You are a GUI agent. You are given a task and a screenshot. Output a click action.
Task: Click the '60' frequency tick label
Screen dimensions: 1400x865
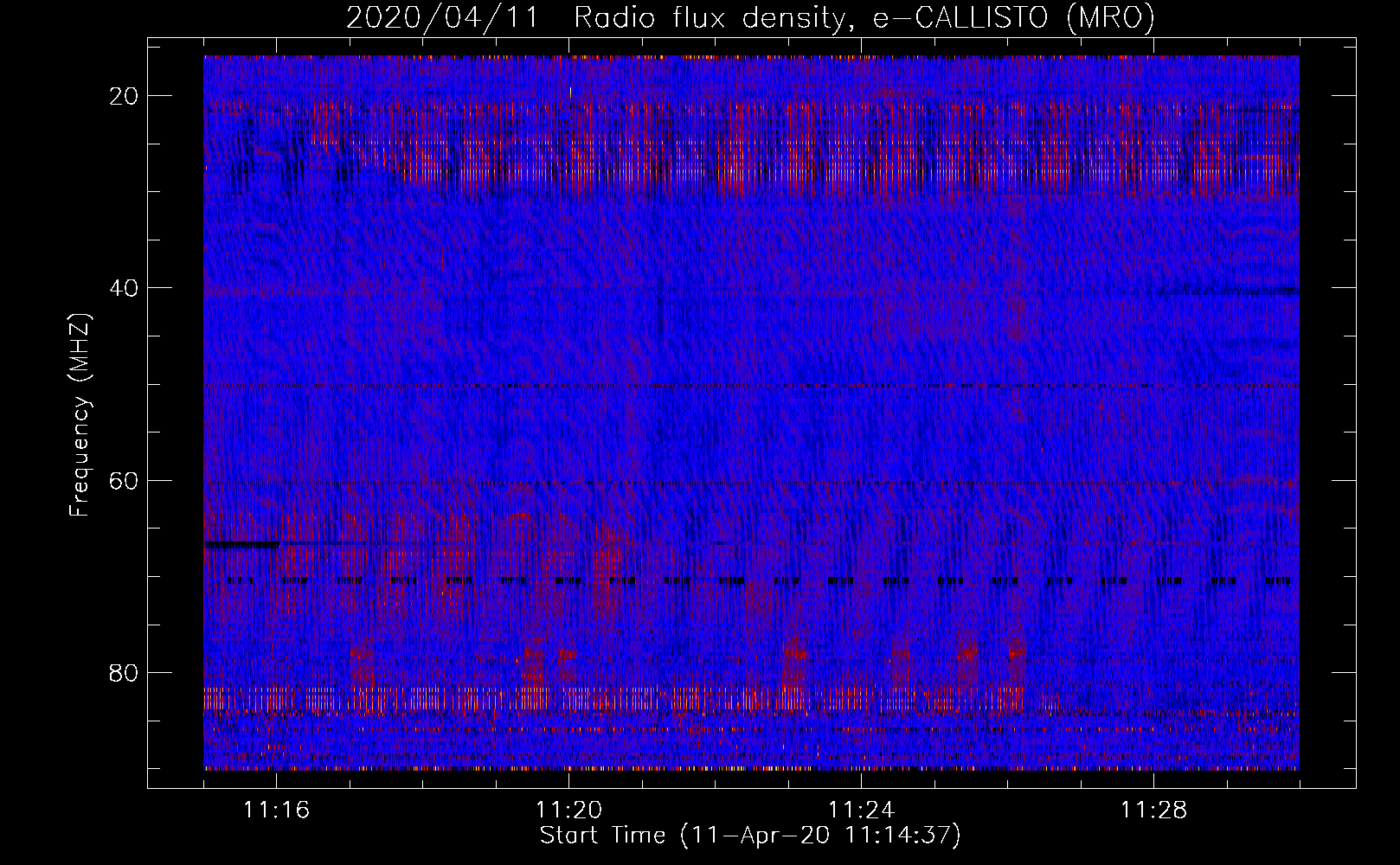pos(124,480)
